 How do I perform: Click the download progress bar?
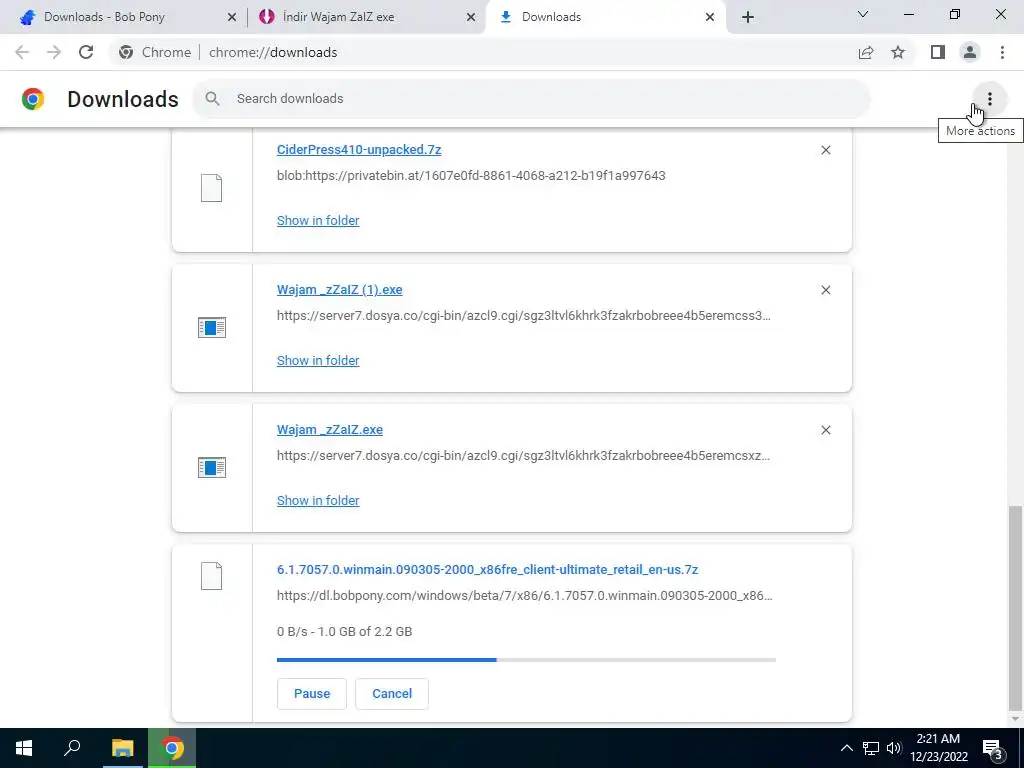click(526, 660)
